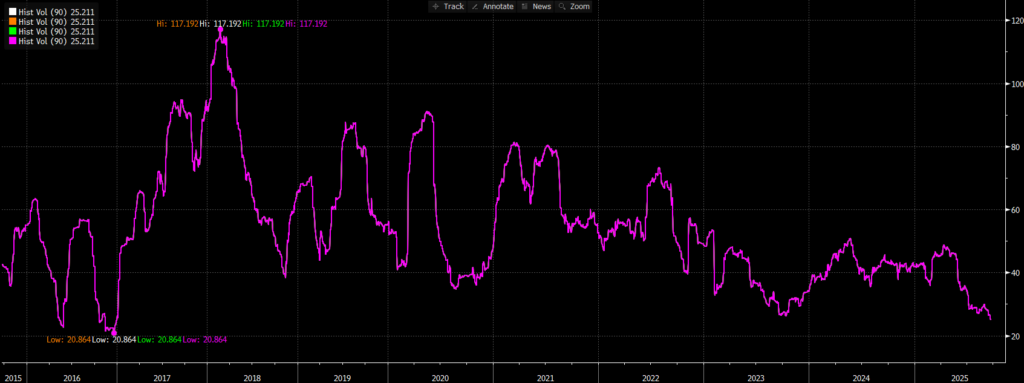Activate the Track crosshair tool

coord(447,7)
